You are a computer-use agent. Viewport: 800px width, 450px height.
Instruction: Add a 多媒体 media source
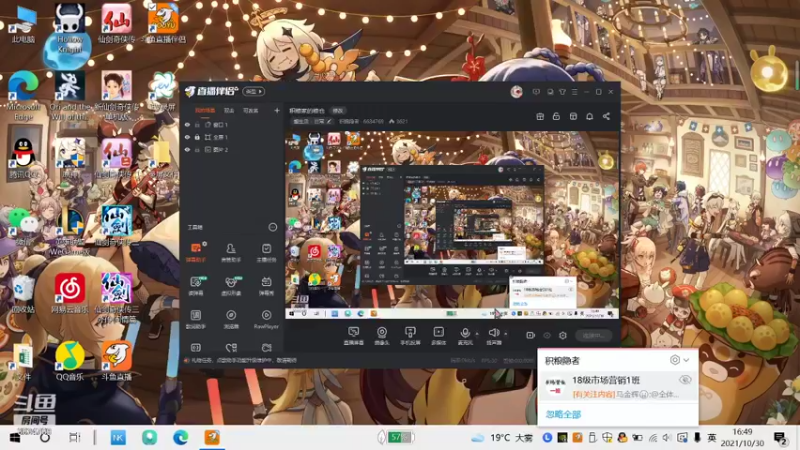click(438, 336)
